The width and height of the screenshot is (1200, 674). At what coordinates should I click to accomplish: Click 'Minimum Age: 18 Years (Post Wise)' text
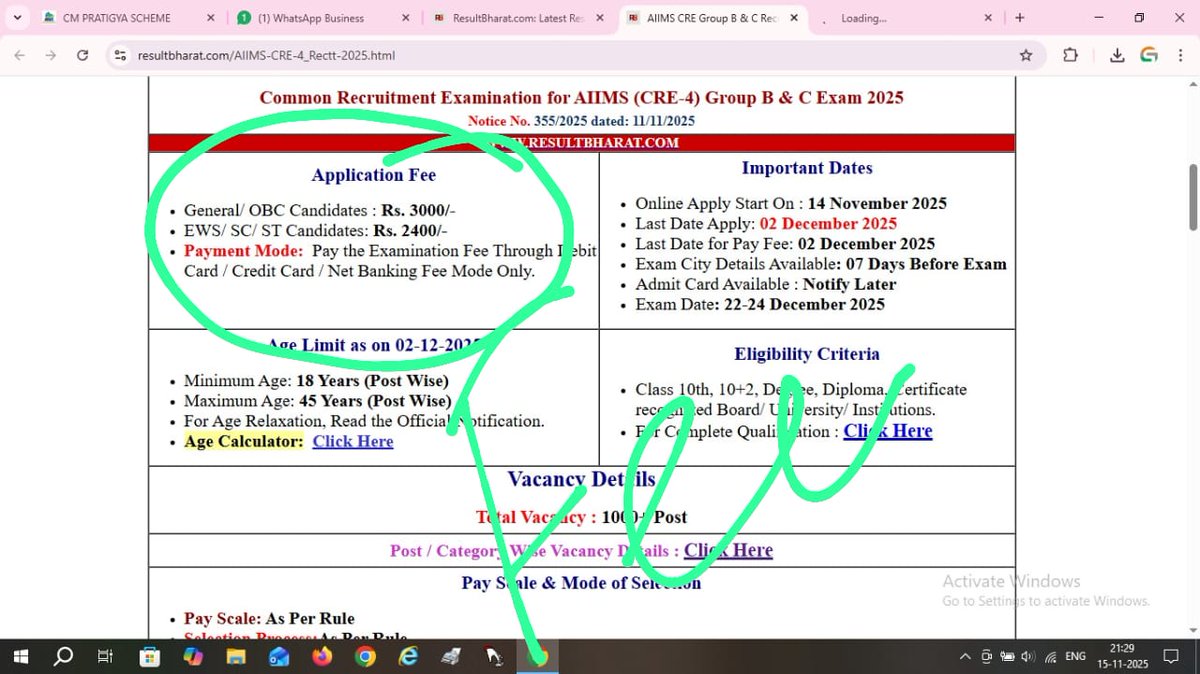[316, 381]
